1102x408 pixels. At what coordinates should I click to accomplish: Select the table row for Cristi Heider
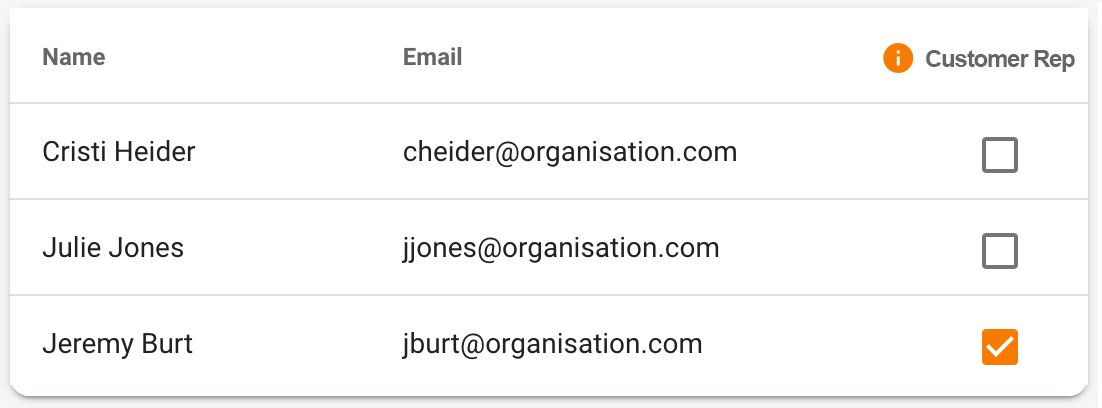point(549,152)
